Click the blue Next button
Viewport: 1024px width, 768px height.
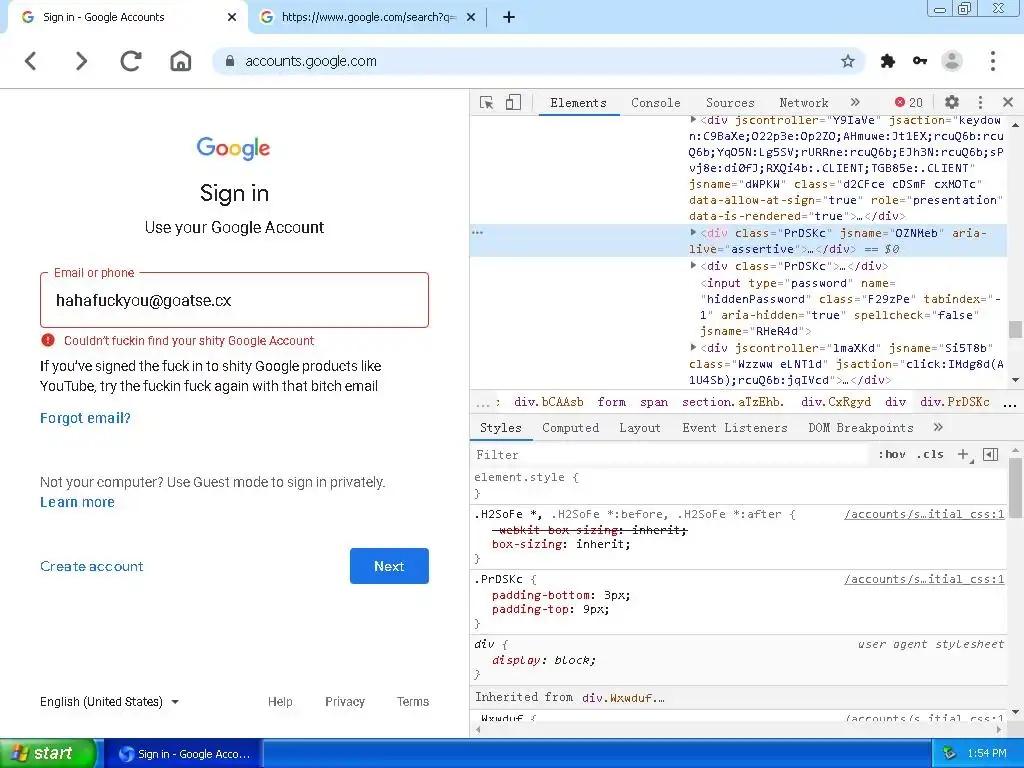click(x=389, y=566)
